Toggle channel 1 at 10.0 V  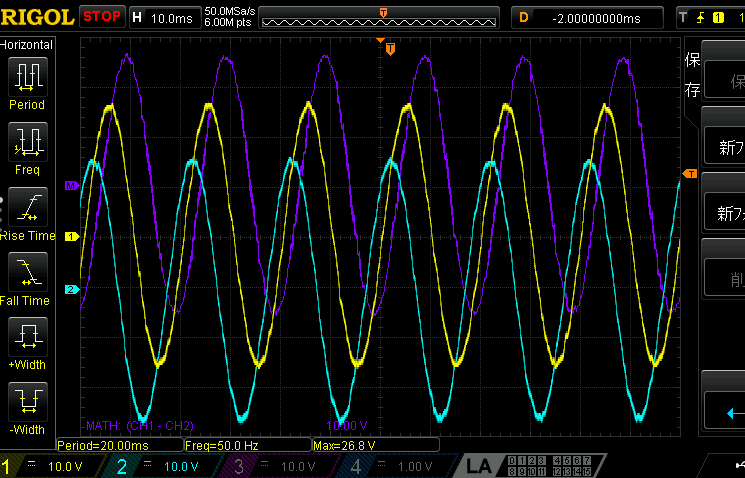pos(47,466)
